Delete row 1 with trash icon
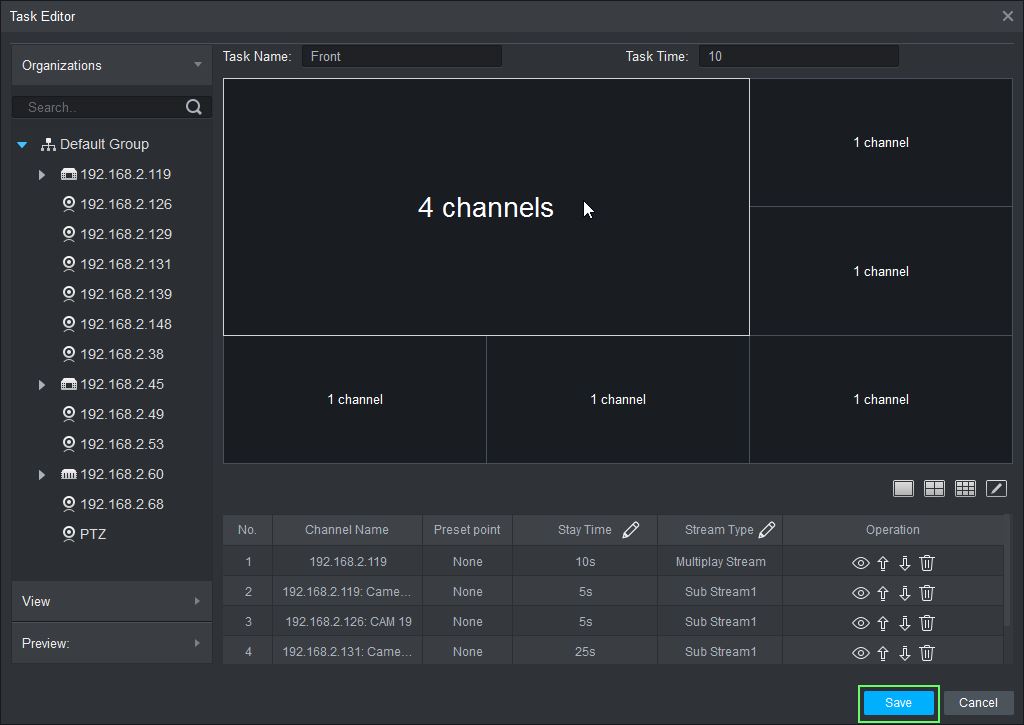Viewport: 1024px width, 725px height. 927,563
